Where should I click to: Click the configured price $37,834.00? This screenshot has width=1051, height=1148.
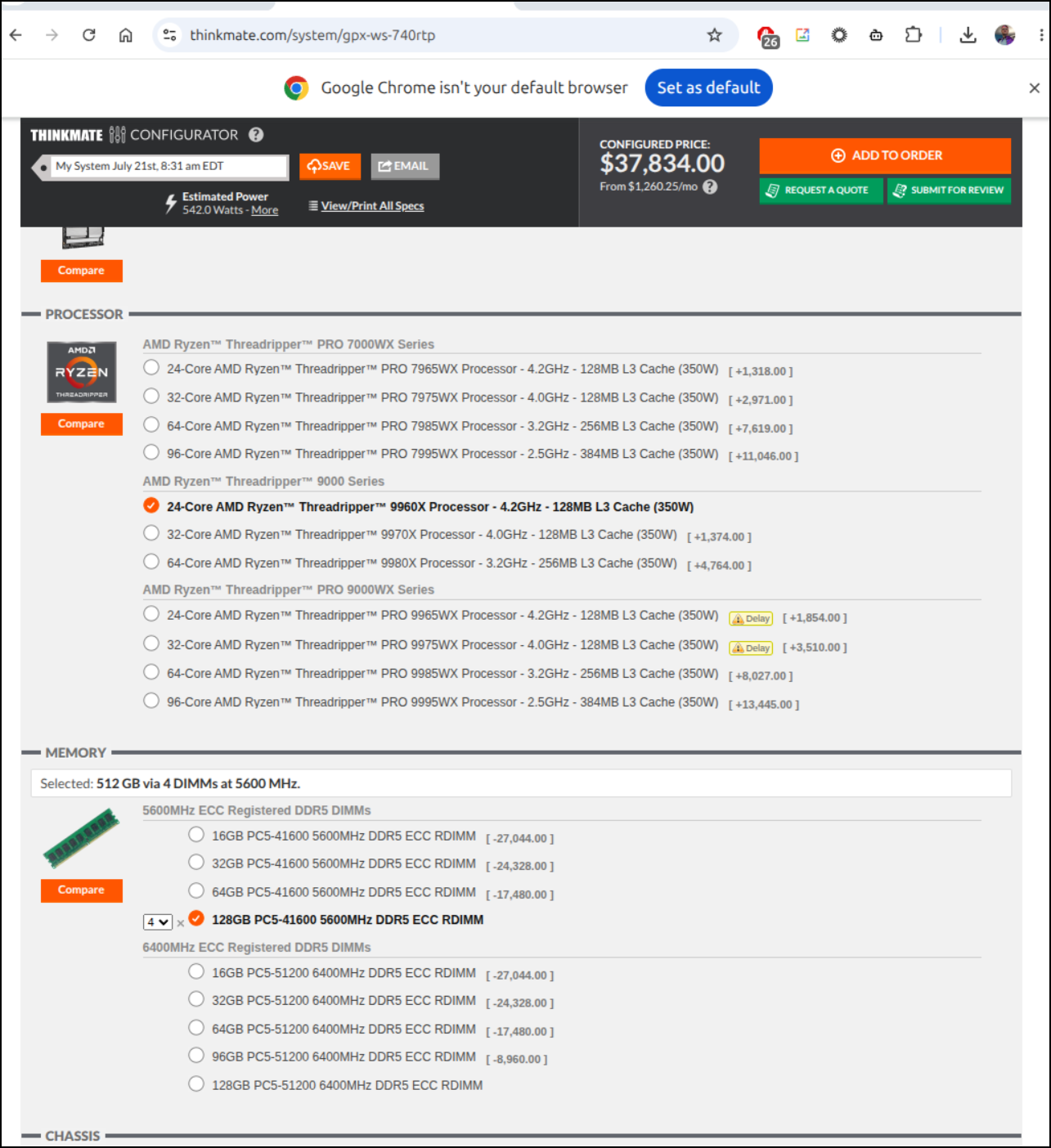pos(662,164)
